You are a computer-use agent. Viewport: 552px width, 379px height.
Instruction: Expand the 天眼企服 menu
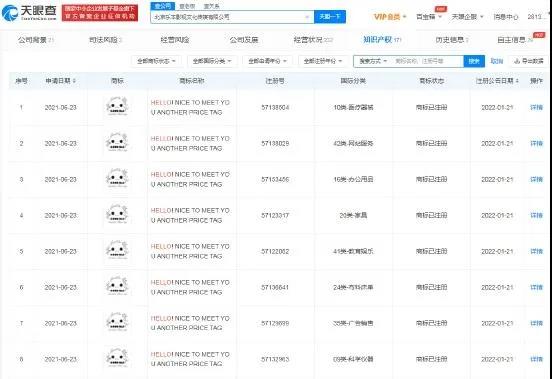coord(468,17)
